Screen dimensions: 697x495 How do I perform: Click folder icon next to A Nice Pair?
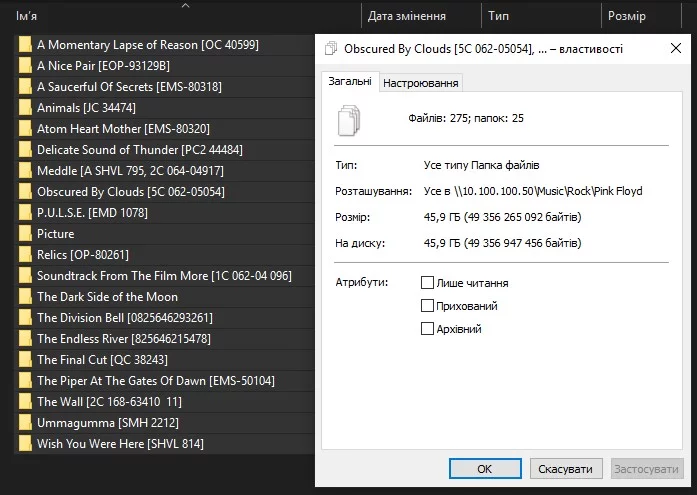coord(25,66)
